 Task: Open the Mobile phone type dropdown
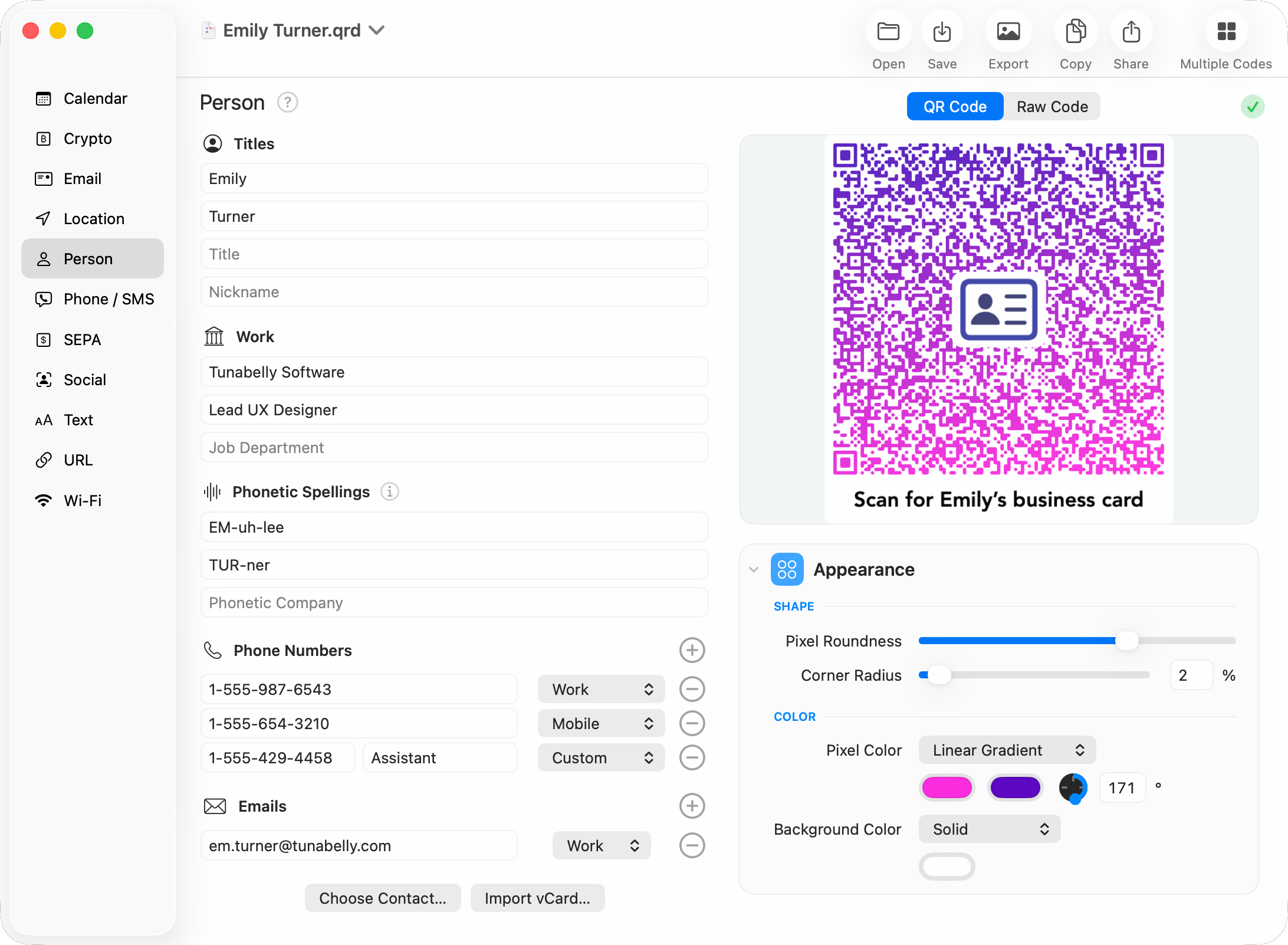click(x=602, y=723)
